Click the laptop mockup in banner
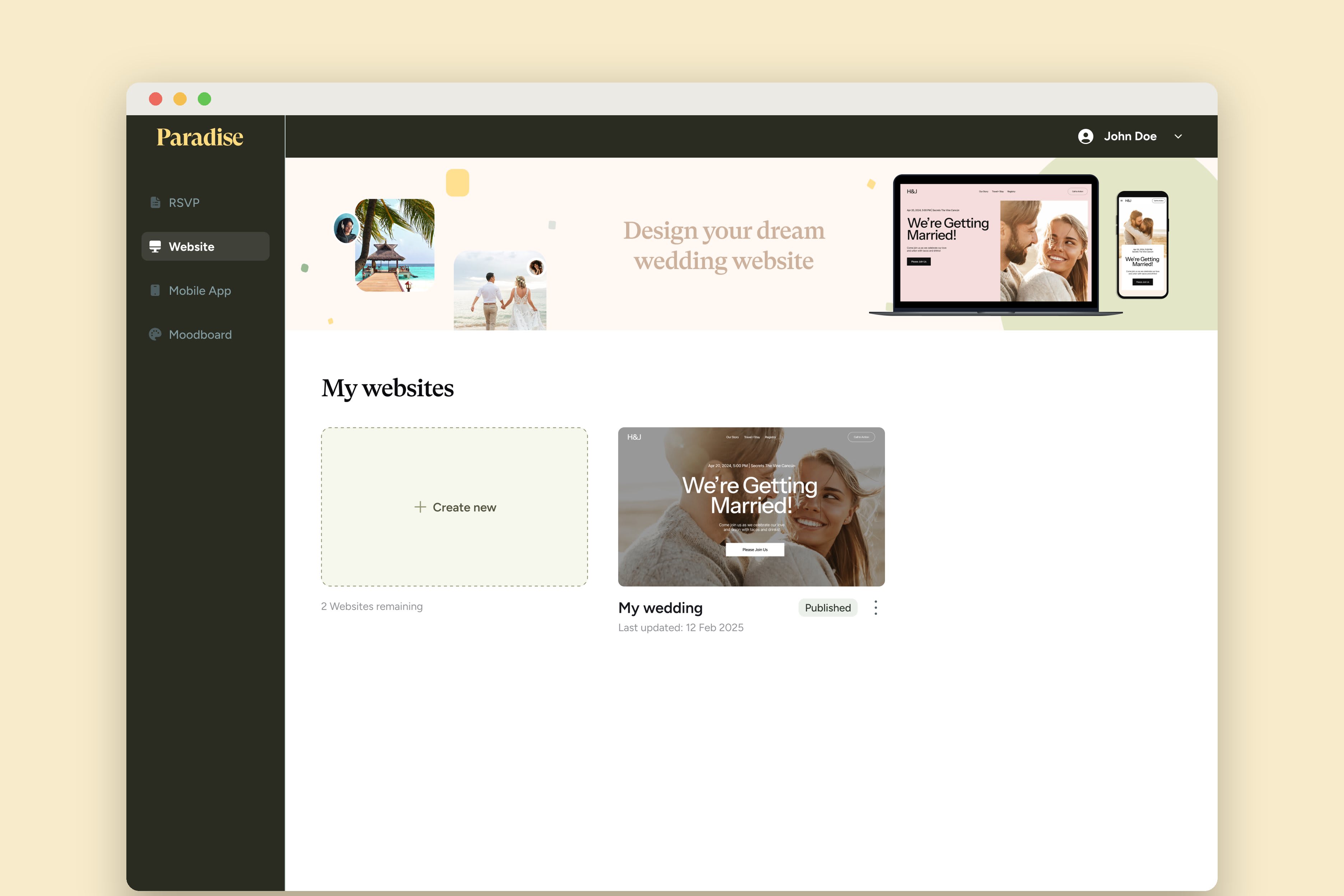Screen dimensions: 1344x896 click(x=995, y=244)
